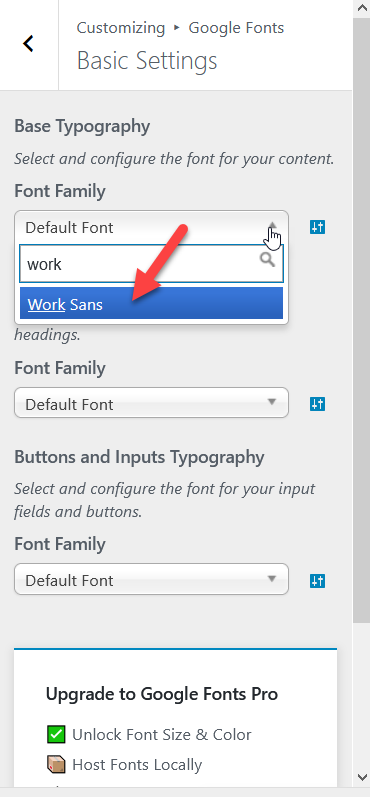Viewport: 370px width, 797px height.
Task: Click the Unlock Font Size & Color text
Action: 162,734
